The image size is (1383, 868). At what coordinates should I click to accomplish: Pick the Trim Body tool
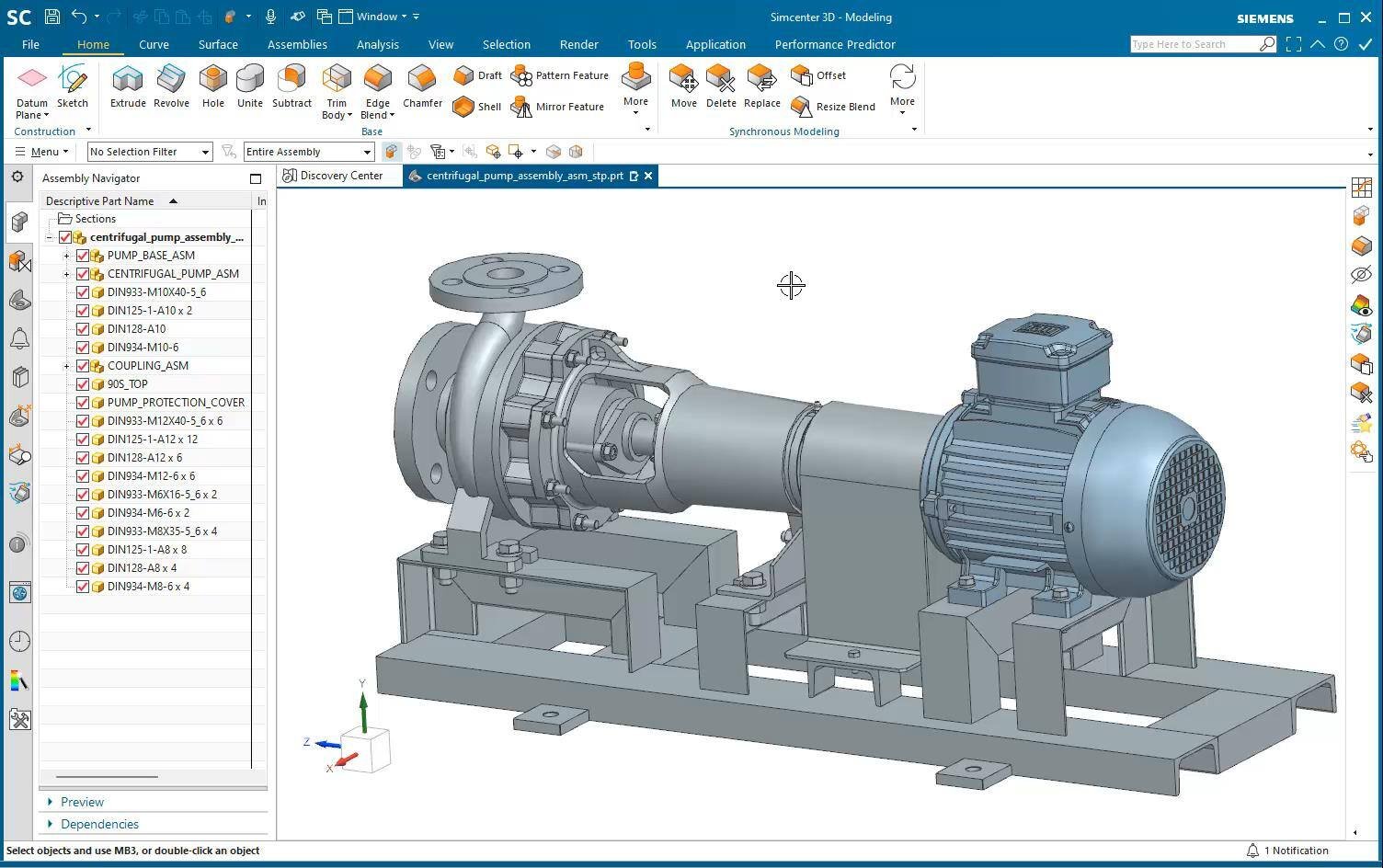tap(337, 92)
